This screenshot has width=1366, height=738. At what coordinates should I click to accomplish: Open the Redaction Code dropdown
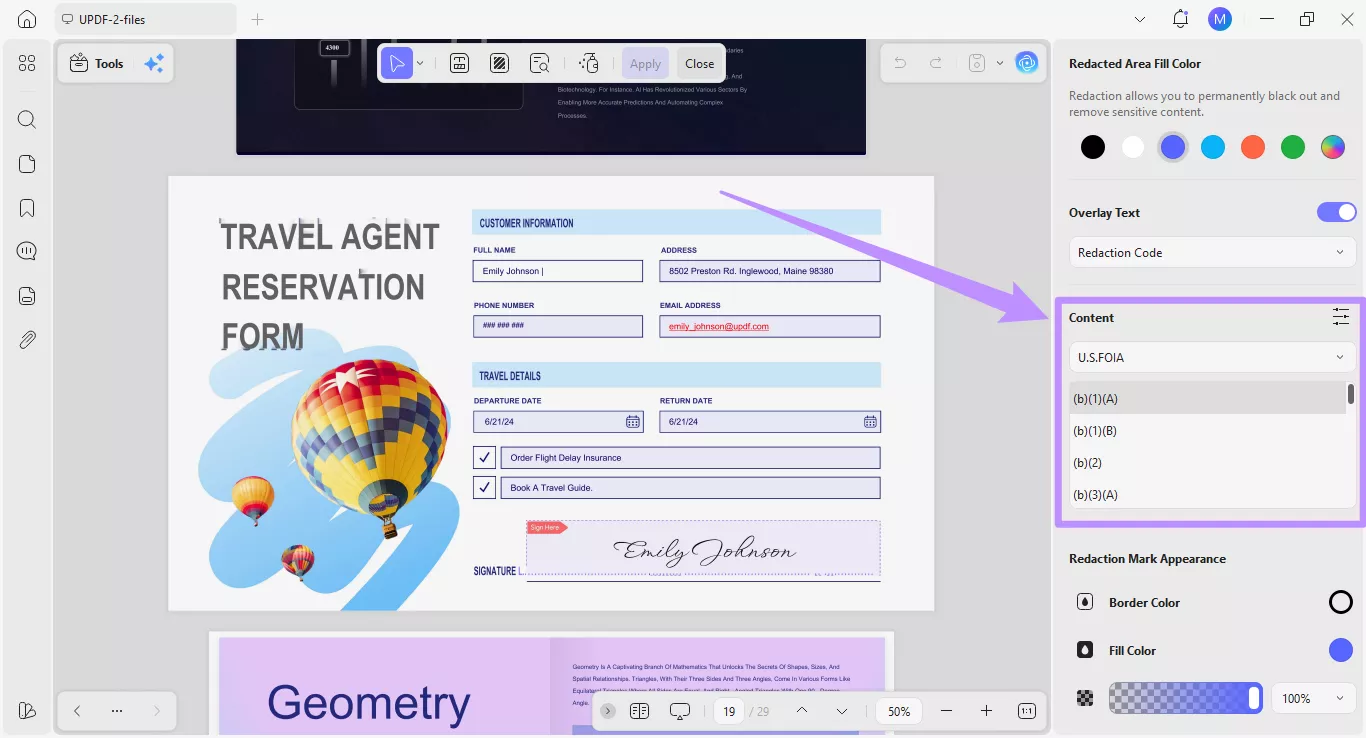click(1211, 252)
